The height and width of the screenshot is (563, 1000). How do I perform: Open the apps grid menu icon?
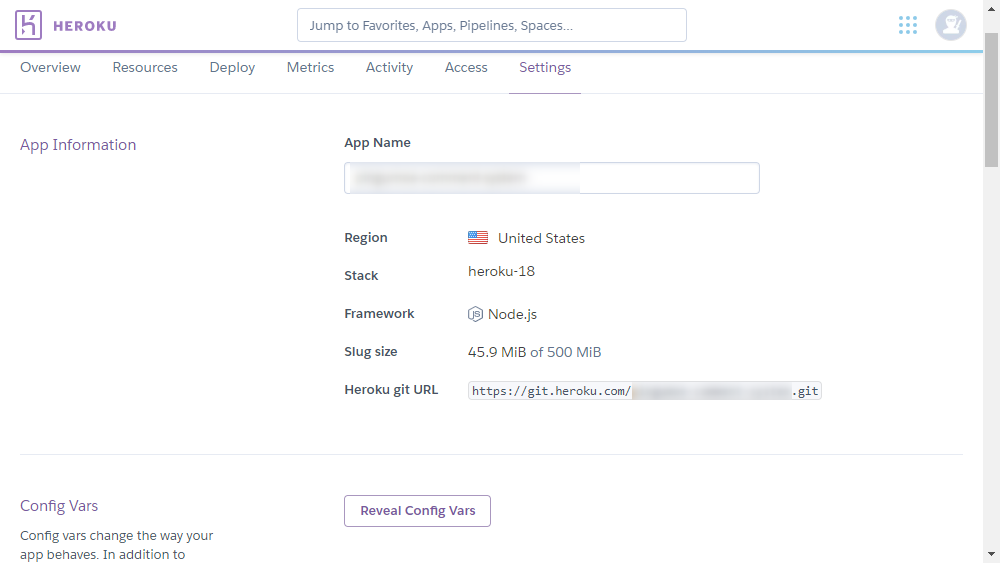click(x=908, y=26)
